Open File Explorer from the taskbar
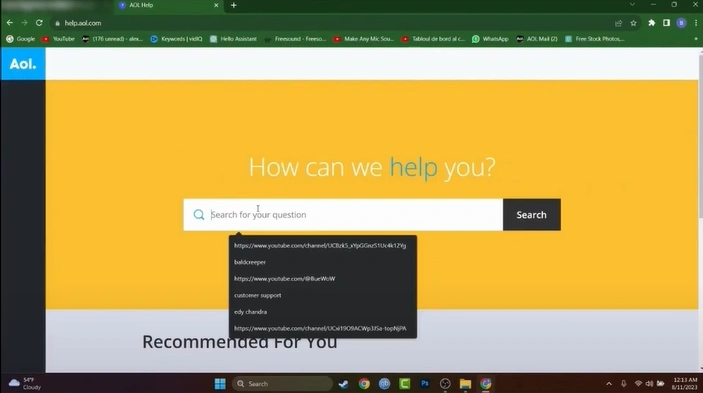This screenshot has height=393, width=703. (465, 384)
